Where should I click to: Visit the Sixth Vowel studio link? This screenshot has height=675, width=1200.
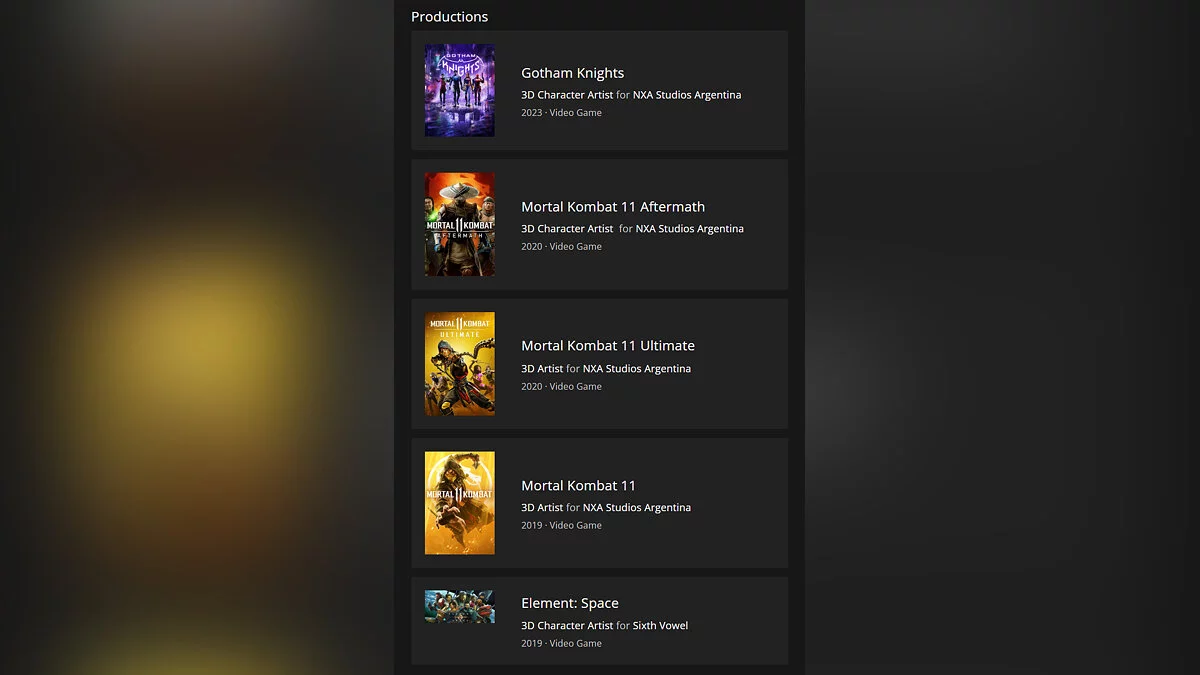click(660, 626)
